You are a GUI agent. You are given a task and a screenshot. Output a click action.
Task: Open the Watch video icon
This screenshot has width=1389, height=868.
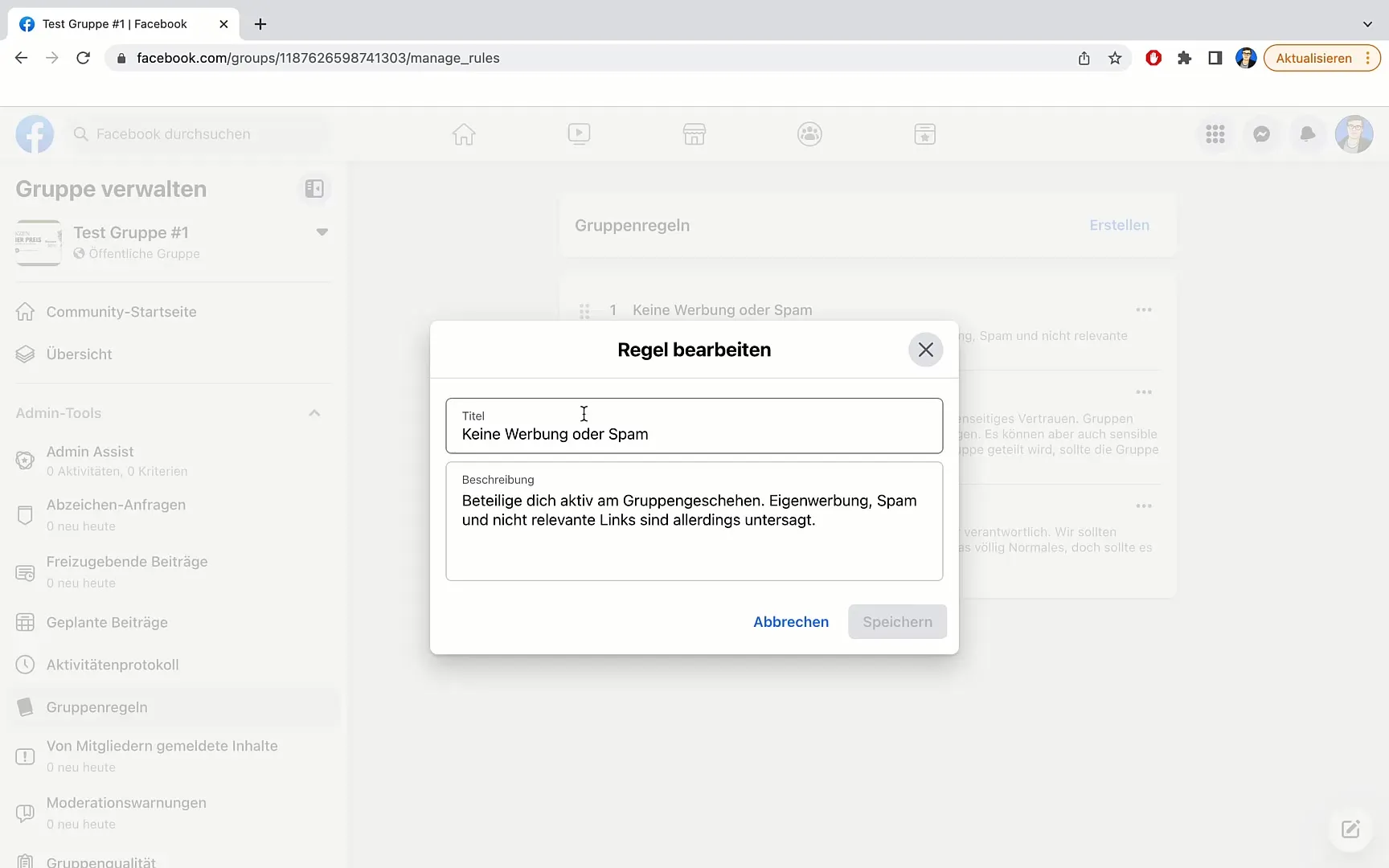[x=579, y=134]
